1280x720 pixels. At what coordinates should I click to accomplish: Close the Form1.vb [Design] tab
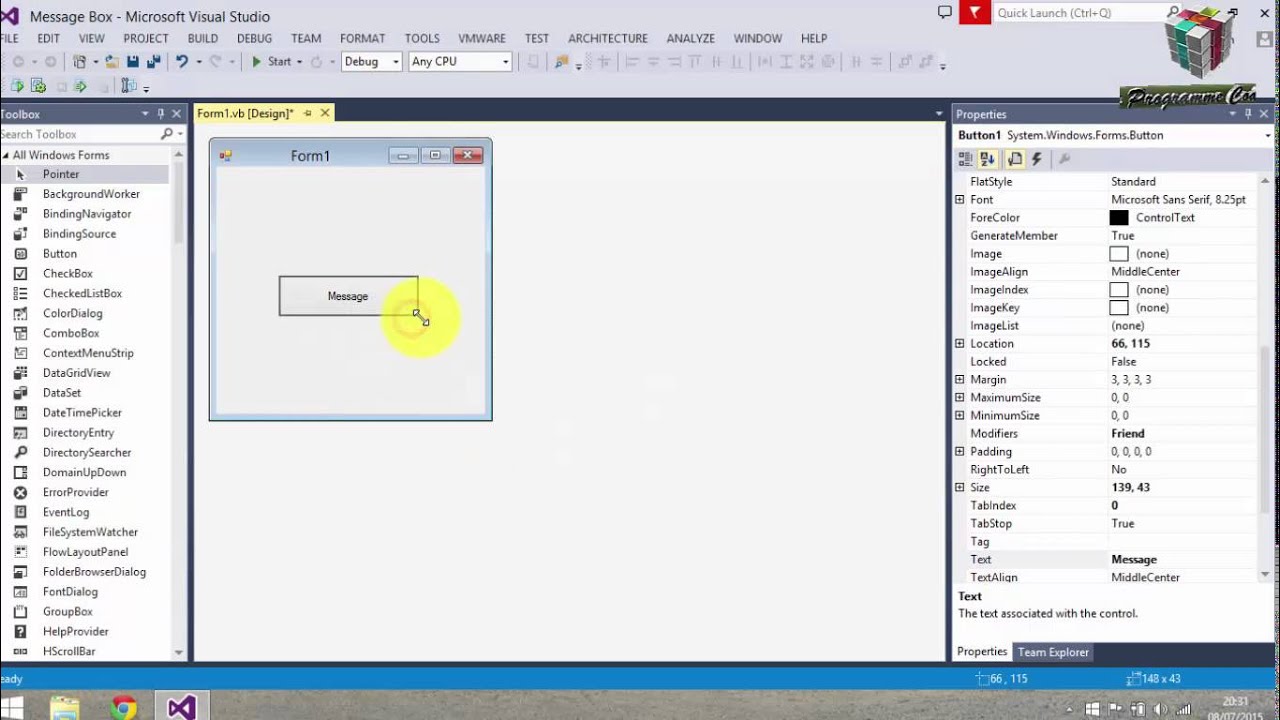click(x=325, y=113)
